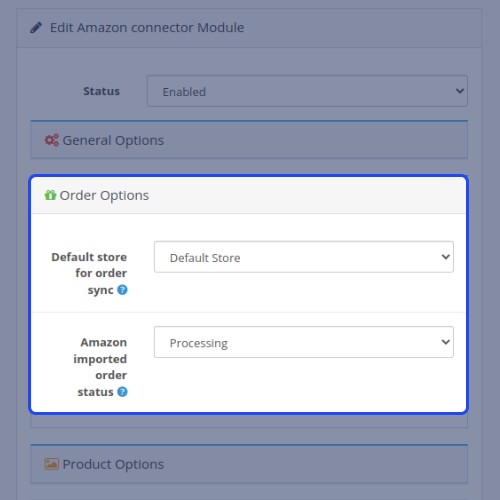500x500 pixels.
Task: Open the Status Enabled dropdown
Action: pos(307,91)
